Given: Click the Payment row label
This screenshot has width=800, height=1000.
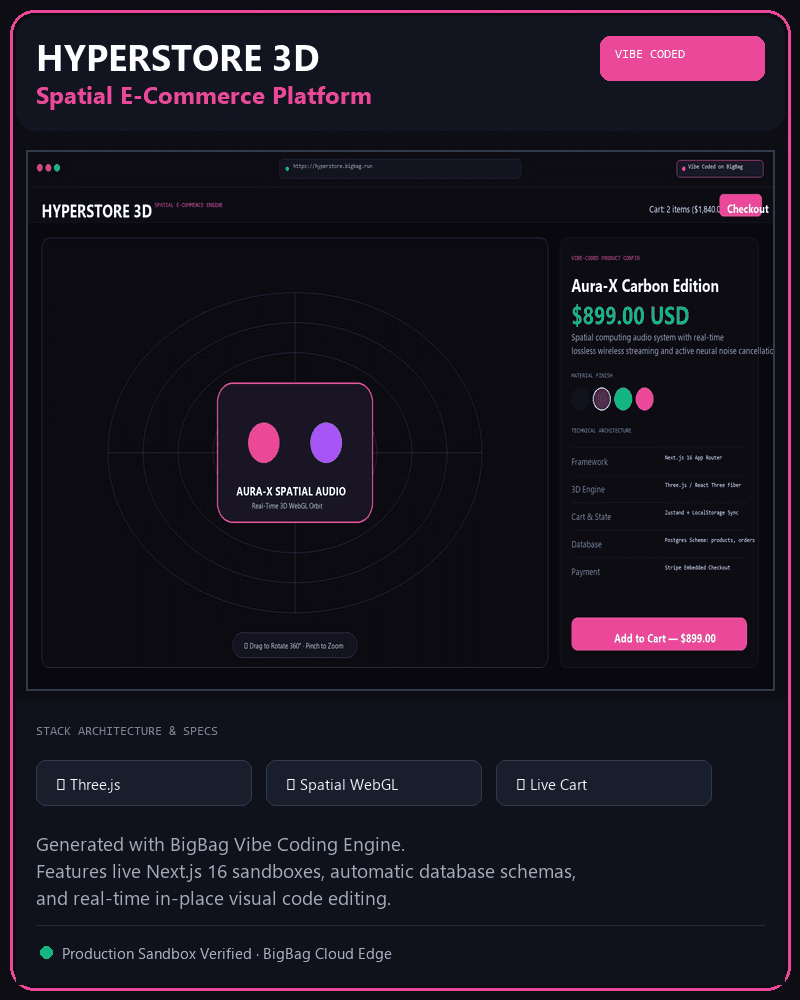Looking at the screenshot, I should 586,571.
